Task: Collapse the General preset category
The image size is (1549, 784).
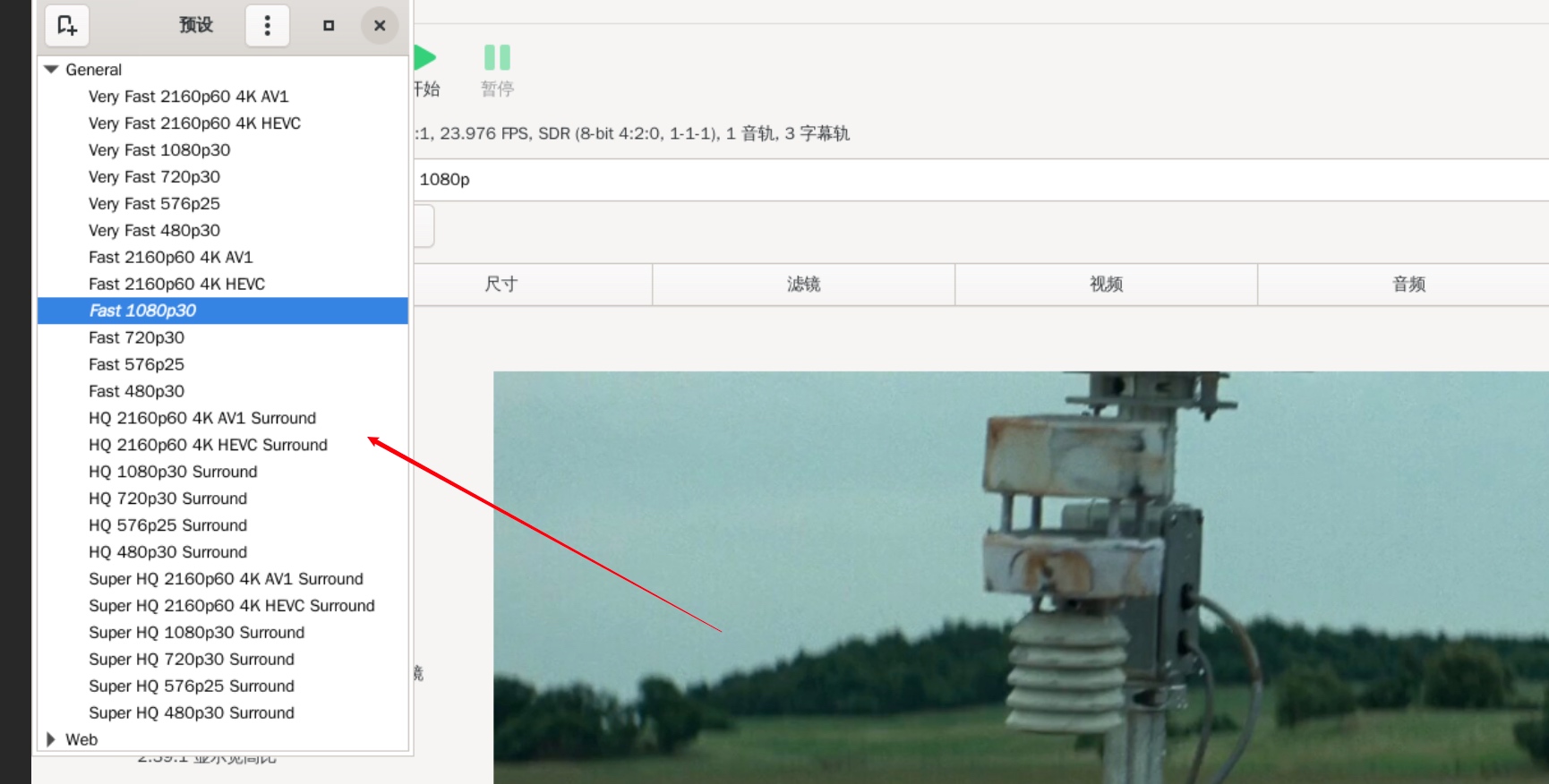Action: [x=51, y=69]
